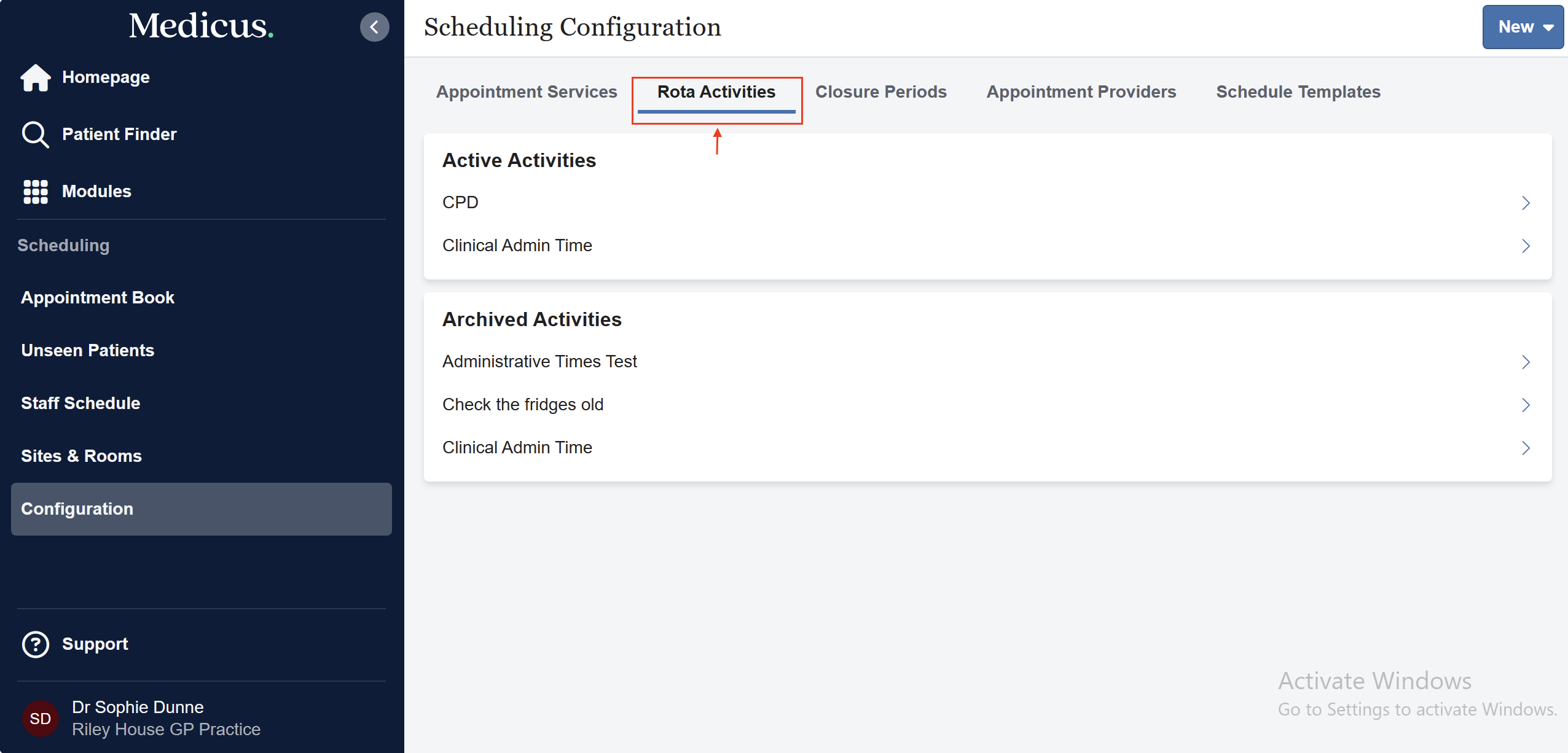Select the Appointment Providers tab
Viewport: 1568px width, 753px height.
click(1081, 92)
